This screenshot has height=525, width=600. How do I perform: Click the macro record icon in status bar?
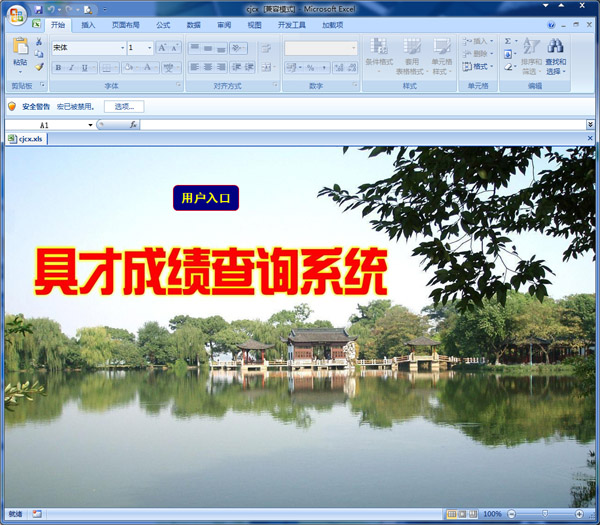click(x=37, y=514)
